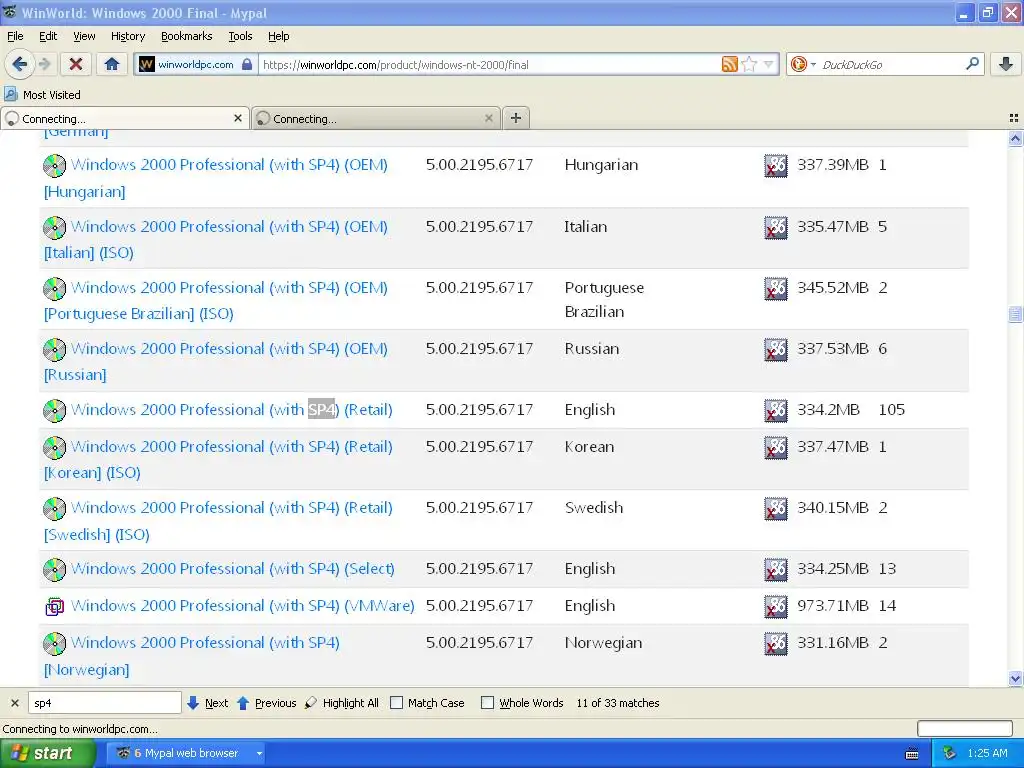Go forward with the Forward arrow
1024x768 pixels.
click(44, 64)
